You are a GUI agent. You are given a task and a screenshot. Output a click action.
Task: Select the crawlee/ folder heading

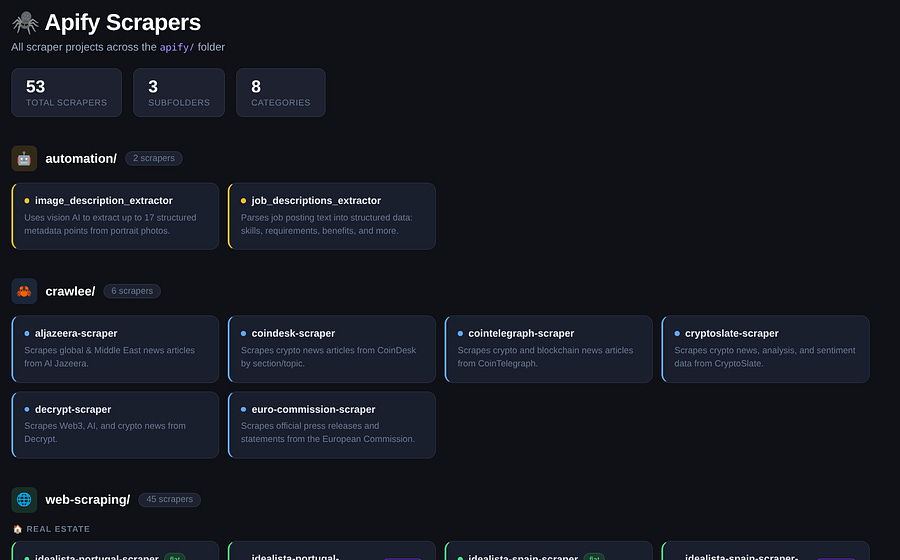70,291
